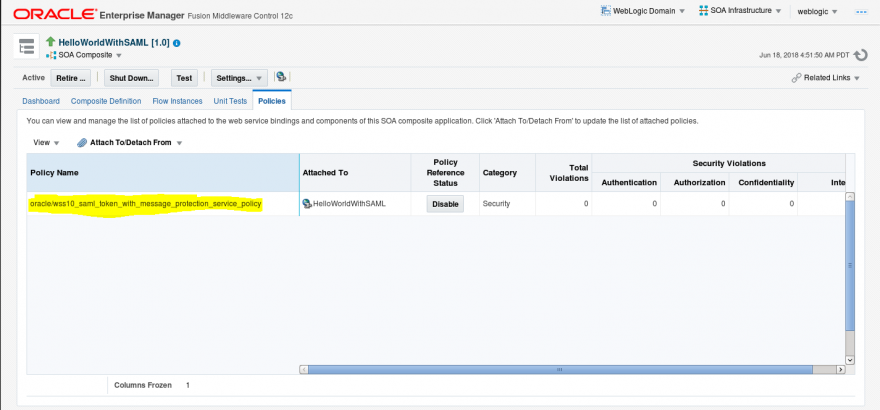Click the HelloWorldWithSAML [1.0] title
The height and width of the screenshot is (410, 880).
114,43
